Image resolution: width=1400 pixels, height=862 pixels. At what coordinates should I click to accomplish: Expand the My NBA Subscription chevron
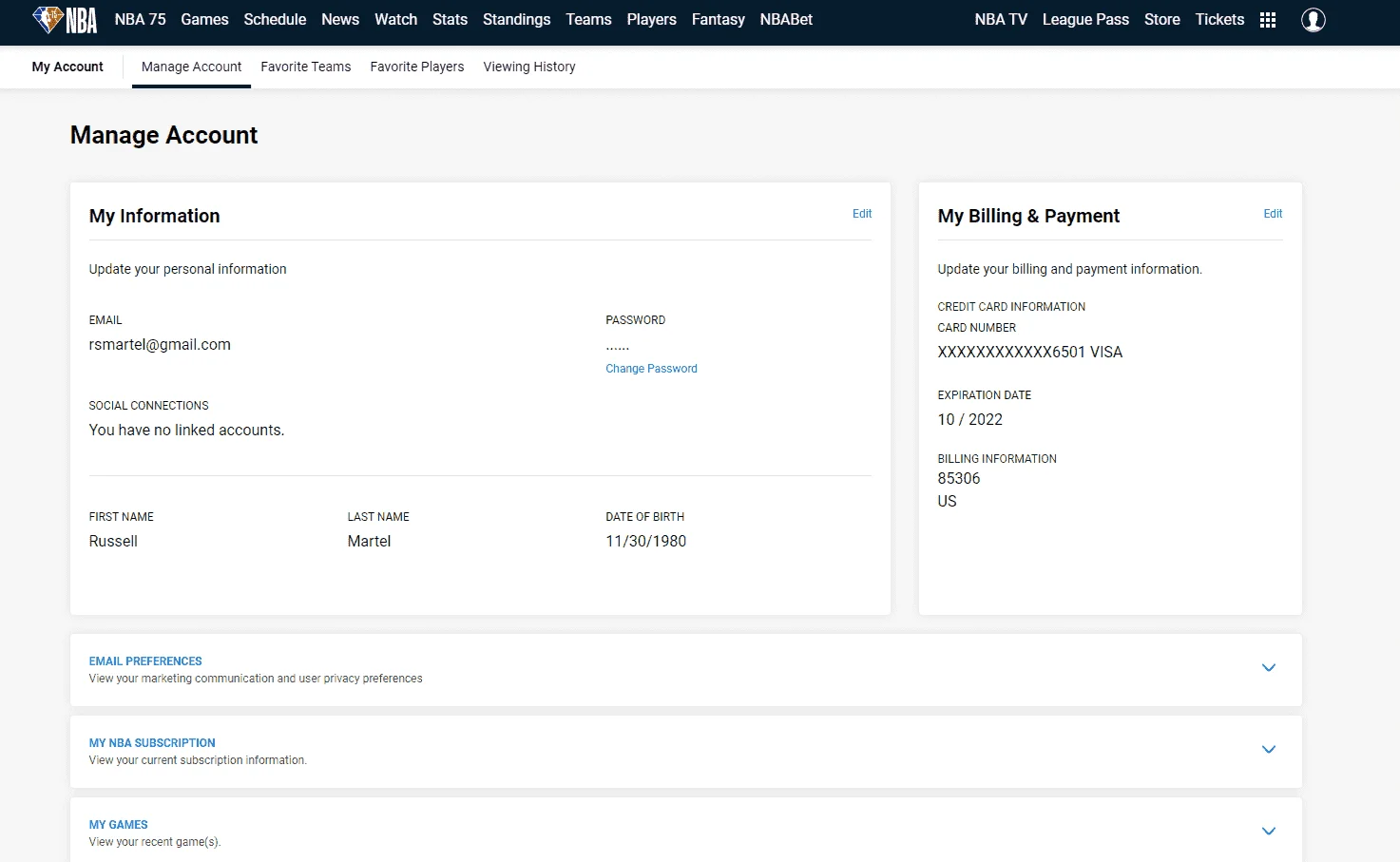tap(1268, 750)
